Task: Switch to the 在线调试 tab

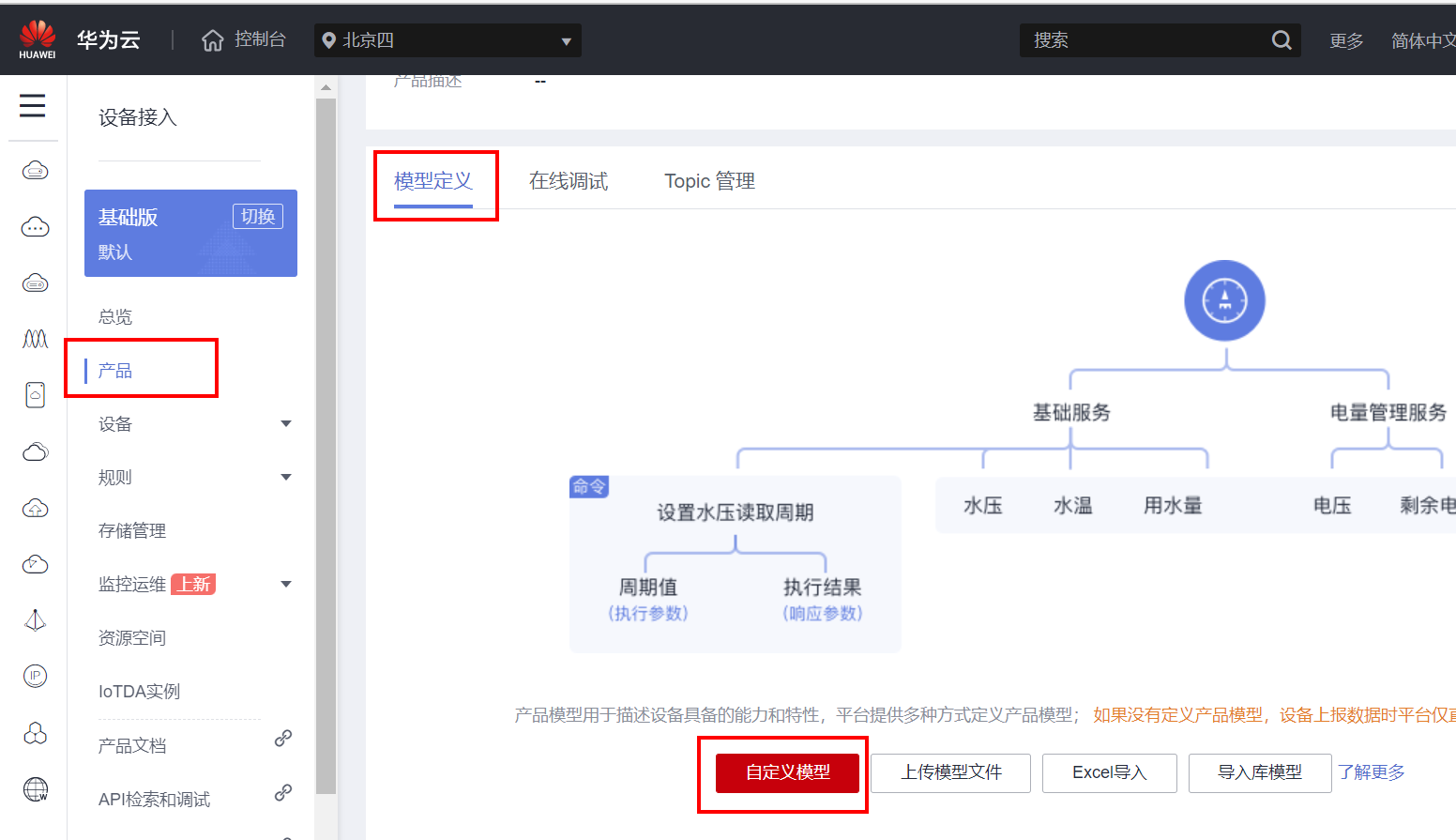Action: [568, 181]
